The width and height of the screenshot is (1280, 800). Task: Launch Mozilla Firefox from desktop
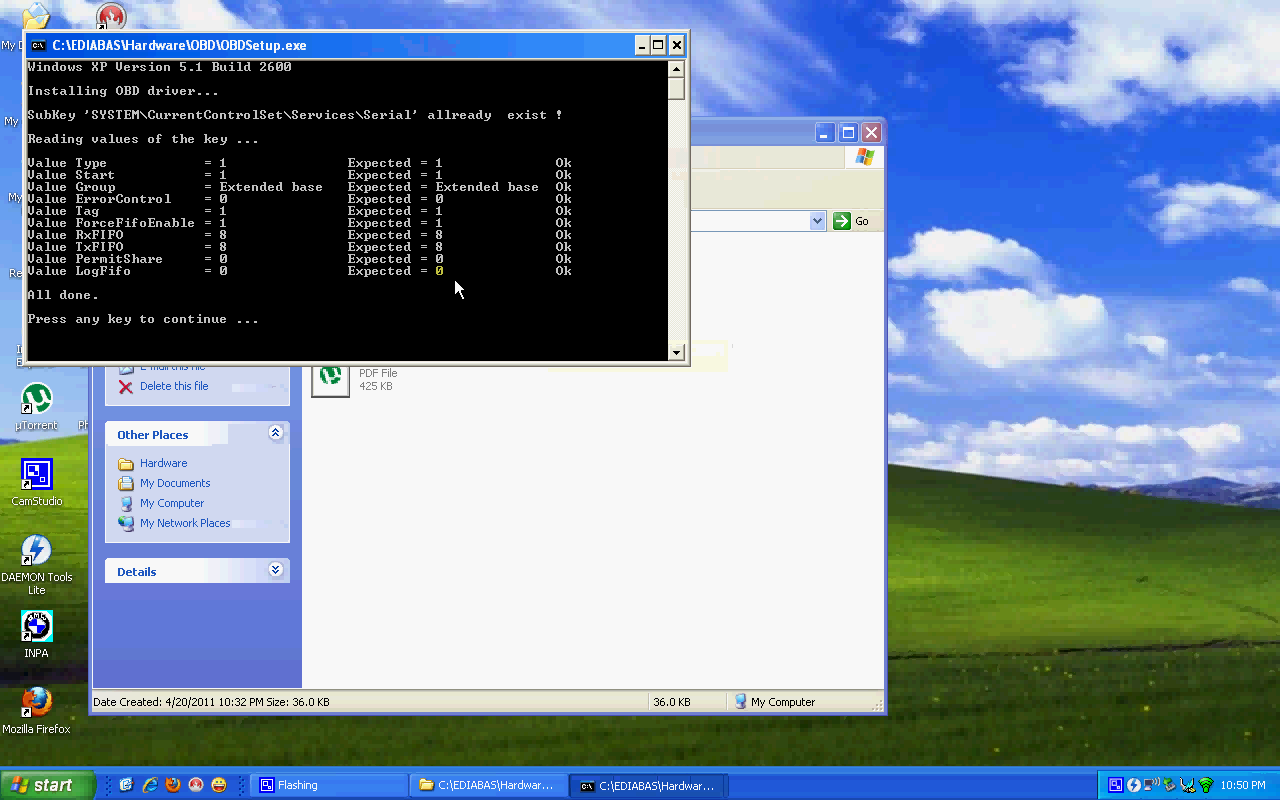click(x=36, y=703)
